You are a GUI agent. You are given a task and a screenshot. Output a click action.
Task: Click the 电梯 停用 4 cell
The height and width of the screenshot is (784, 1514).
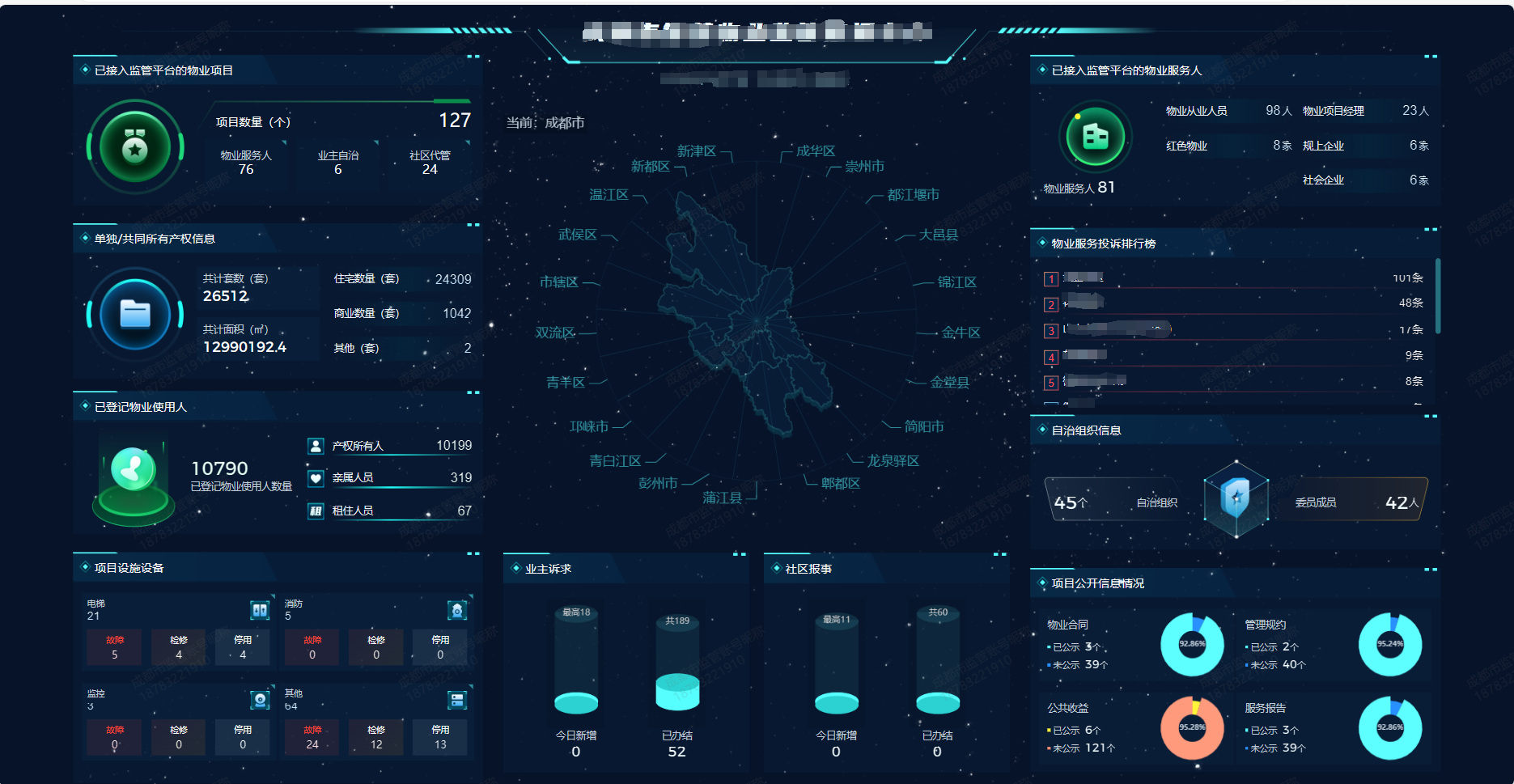click(x=243, y=647)
